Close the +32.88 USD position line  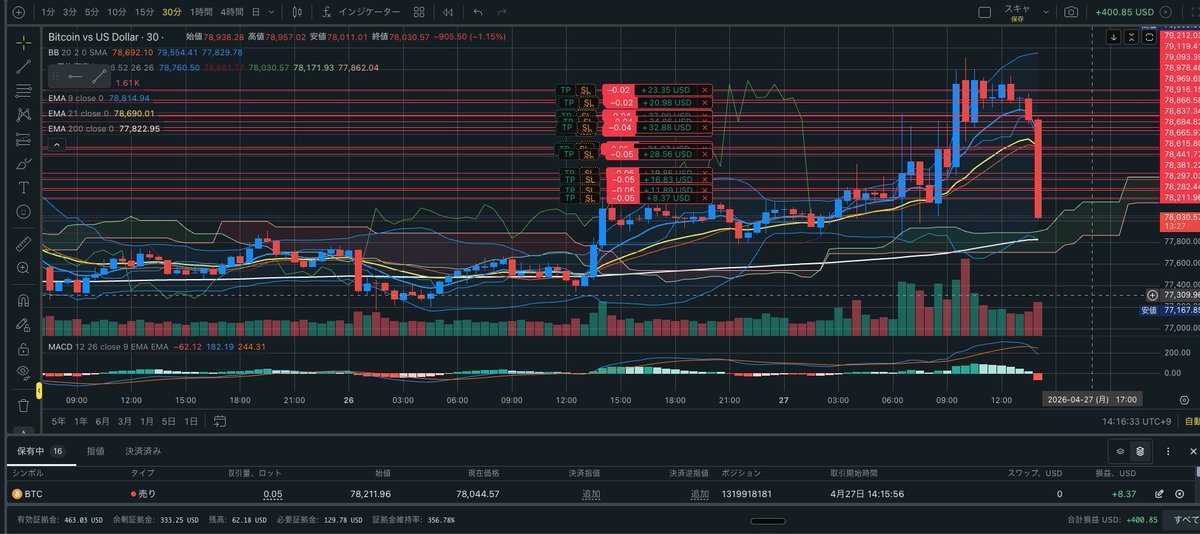point(705,128)
